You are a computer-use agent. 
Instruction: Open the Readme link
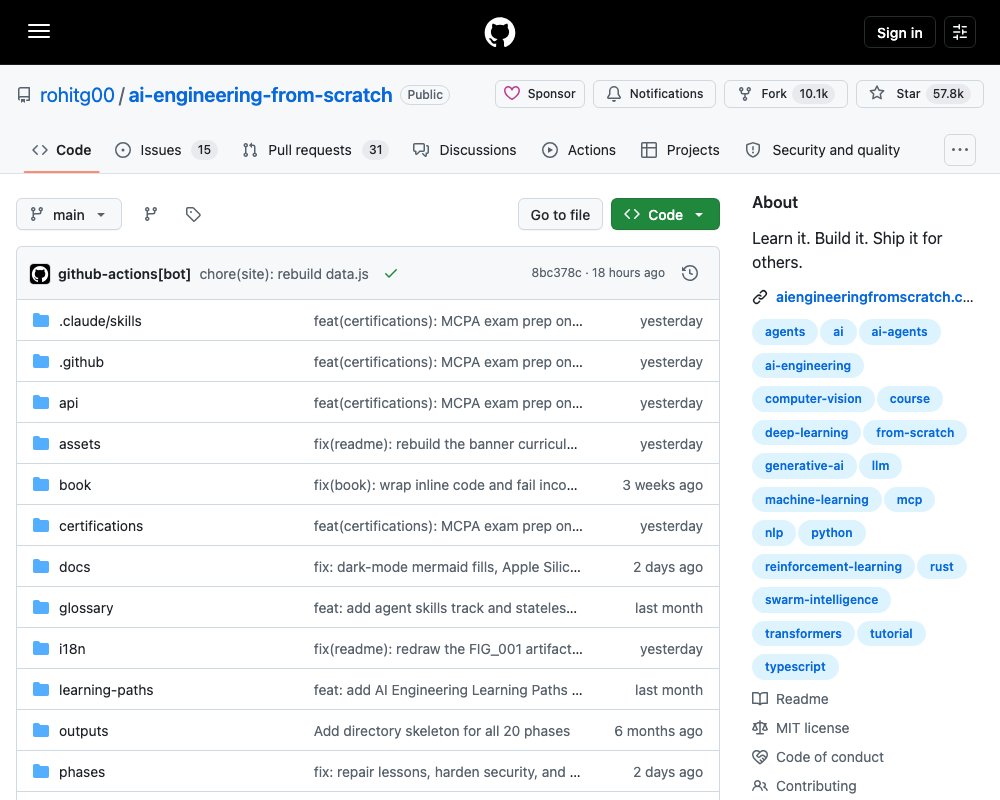tap(790, 699)
